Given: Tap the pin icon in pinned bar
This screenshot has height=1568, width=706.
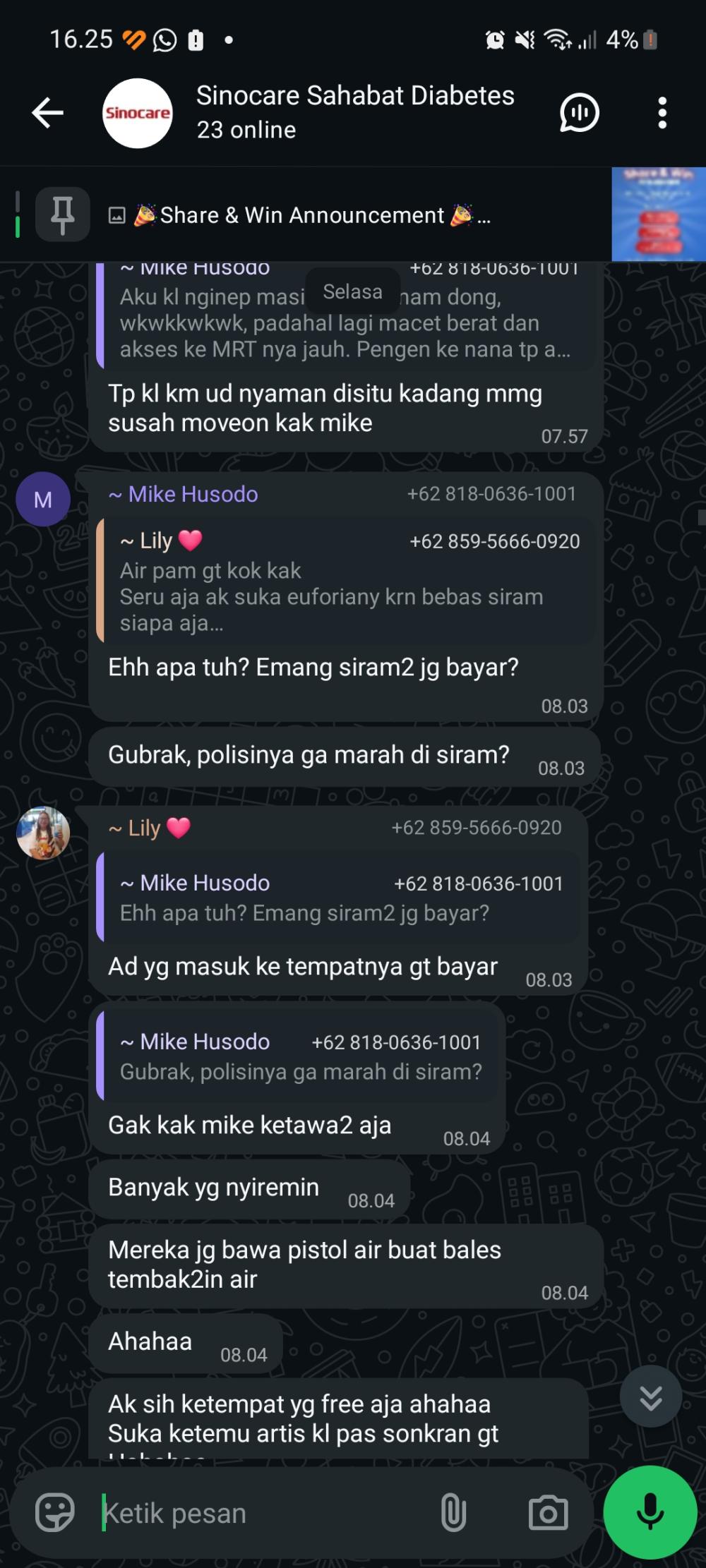Looking at the screenshot, I should pyautogui.click(x=63, y=215).
